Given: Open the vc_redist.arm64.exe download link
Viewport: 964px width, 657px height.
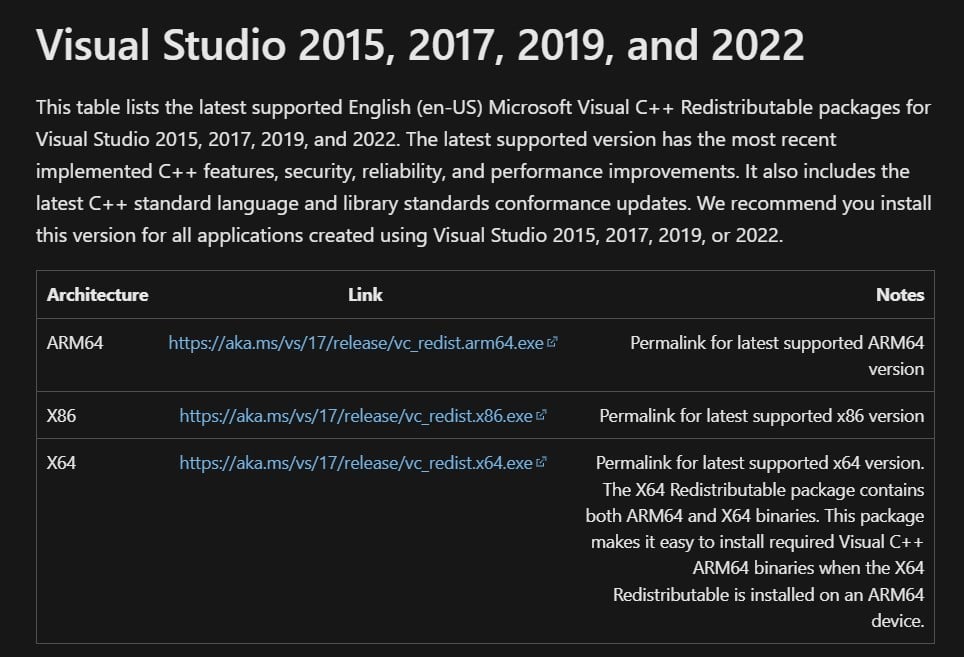Looking at the screenshot, I should (356, 343).
